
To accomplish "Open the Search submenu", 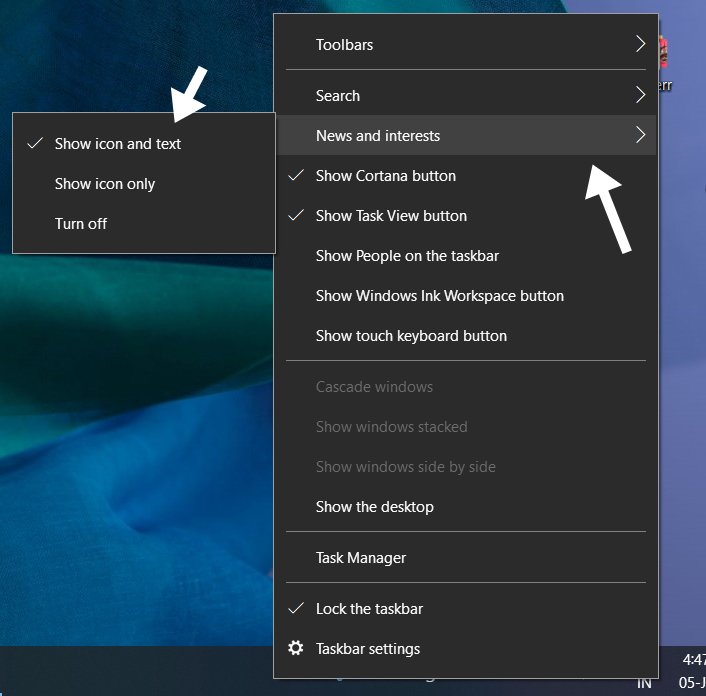I will point(466,95).
